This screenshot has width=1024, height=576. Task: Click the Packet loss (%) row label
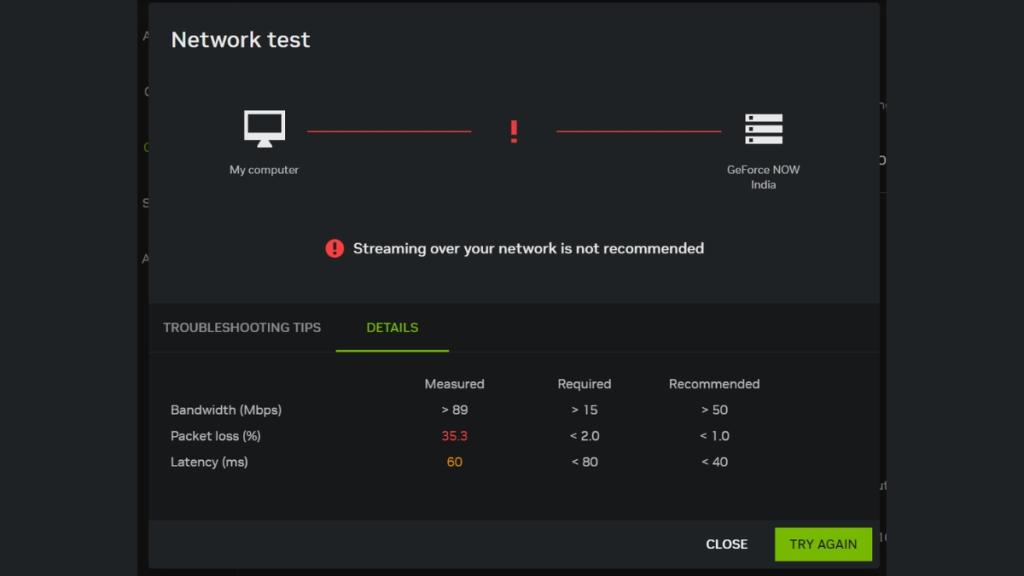(217, 436)
